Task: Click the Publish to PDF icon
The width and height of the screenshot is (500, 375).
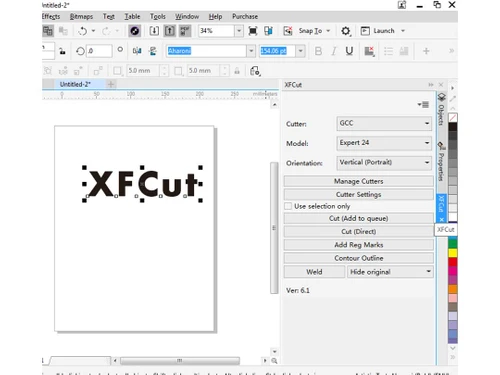Action: point(185,31)
